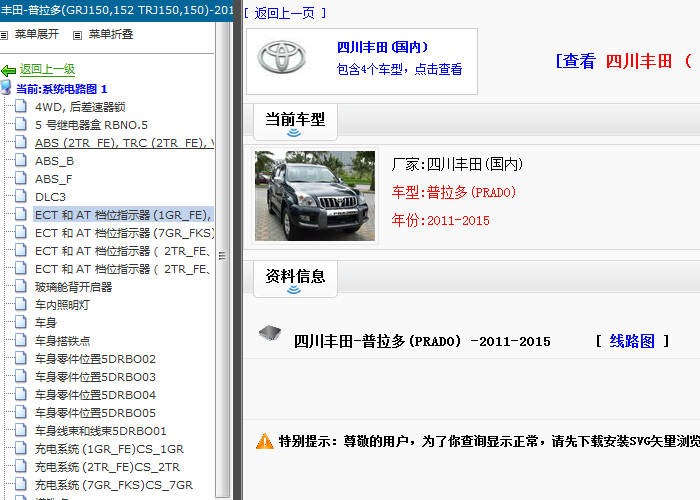Screen dimensions: 700x500
Task: Open 5 号继电器盒 RBNO.5
Action: click(92, 125)
